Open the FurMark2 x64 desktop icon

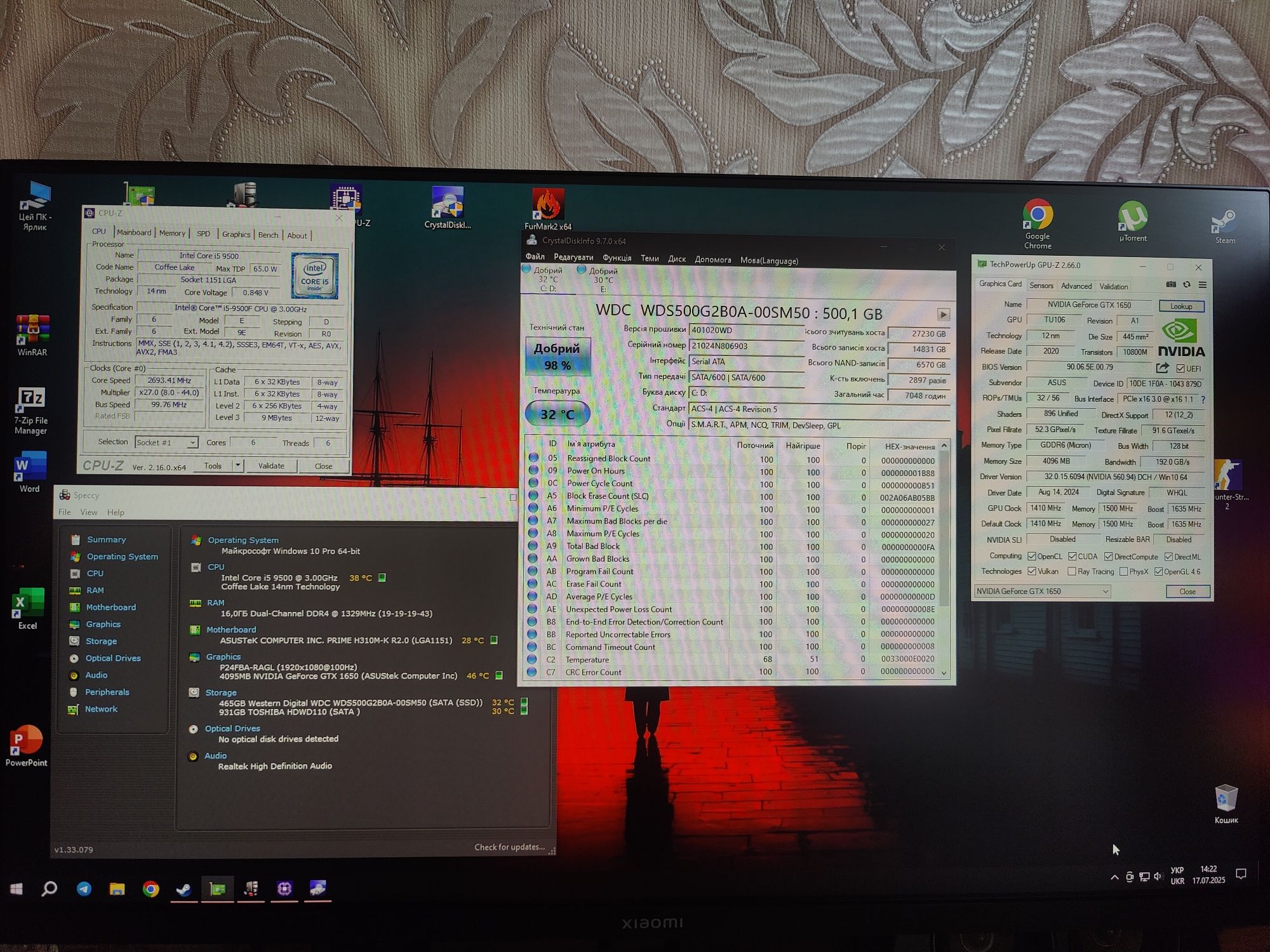(x=547, y=209)
